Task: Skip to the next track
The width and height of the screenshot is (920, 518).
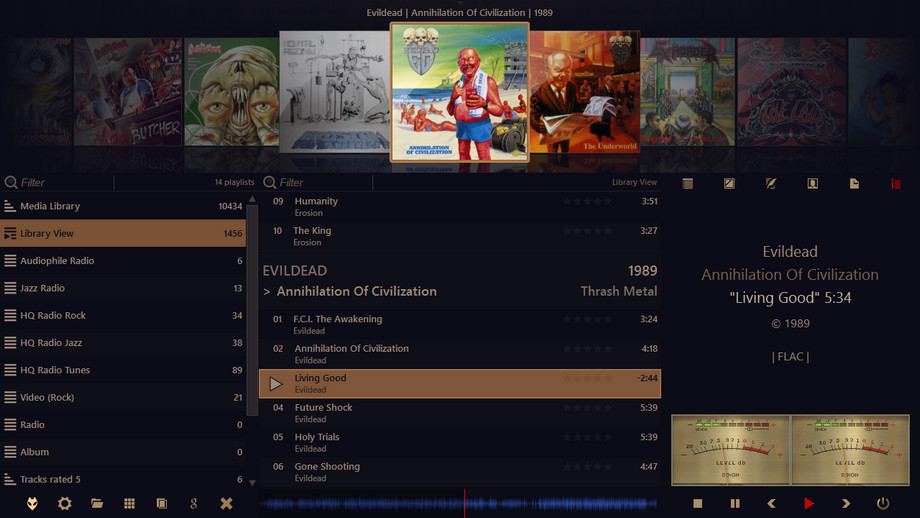Action: 845,503
